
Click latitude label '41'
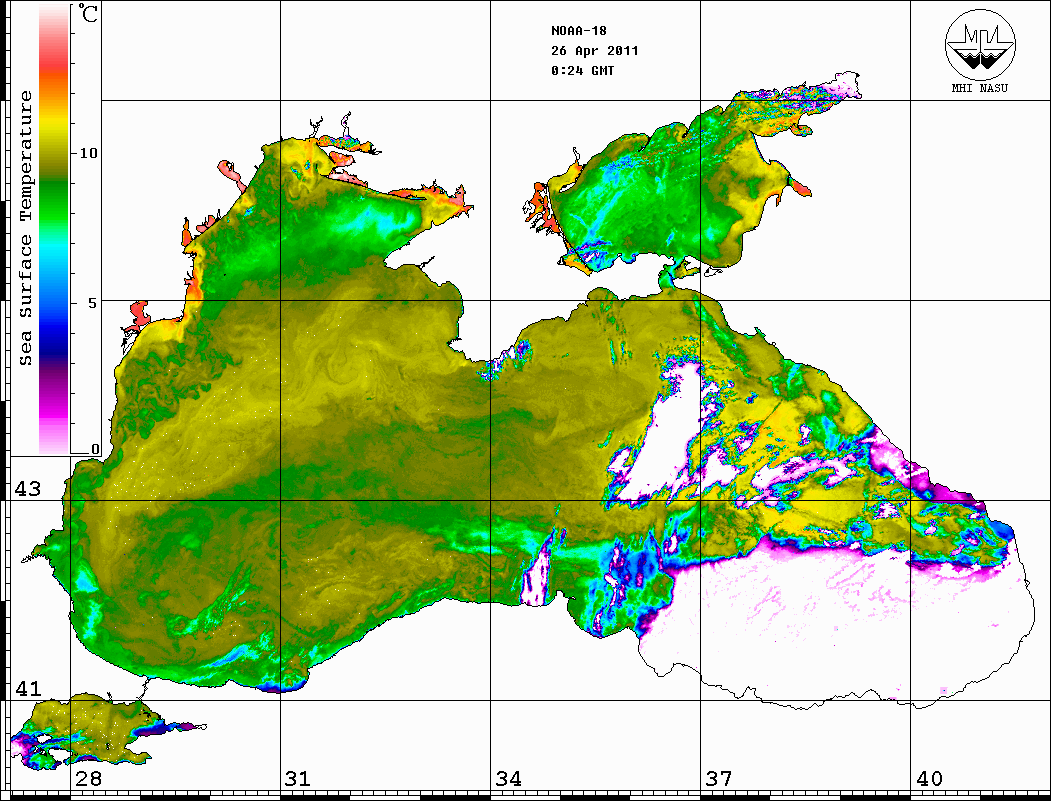coord(28,688)
